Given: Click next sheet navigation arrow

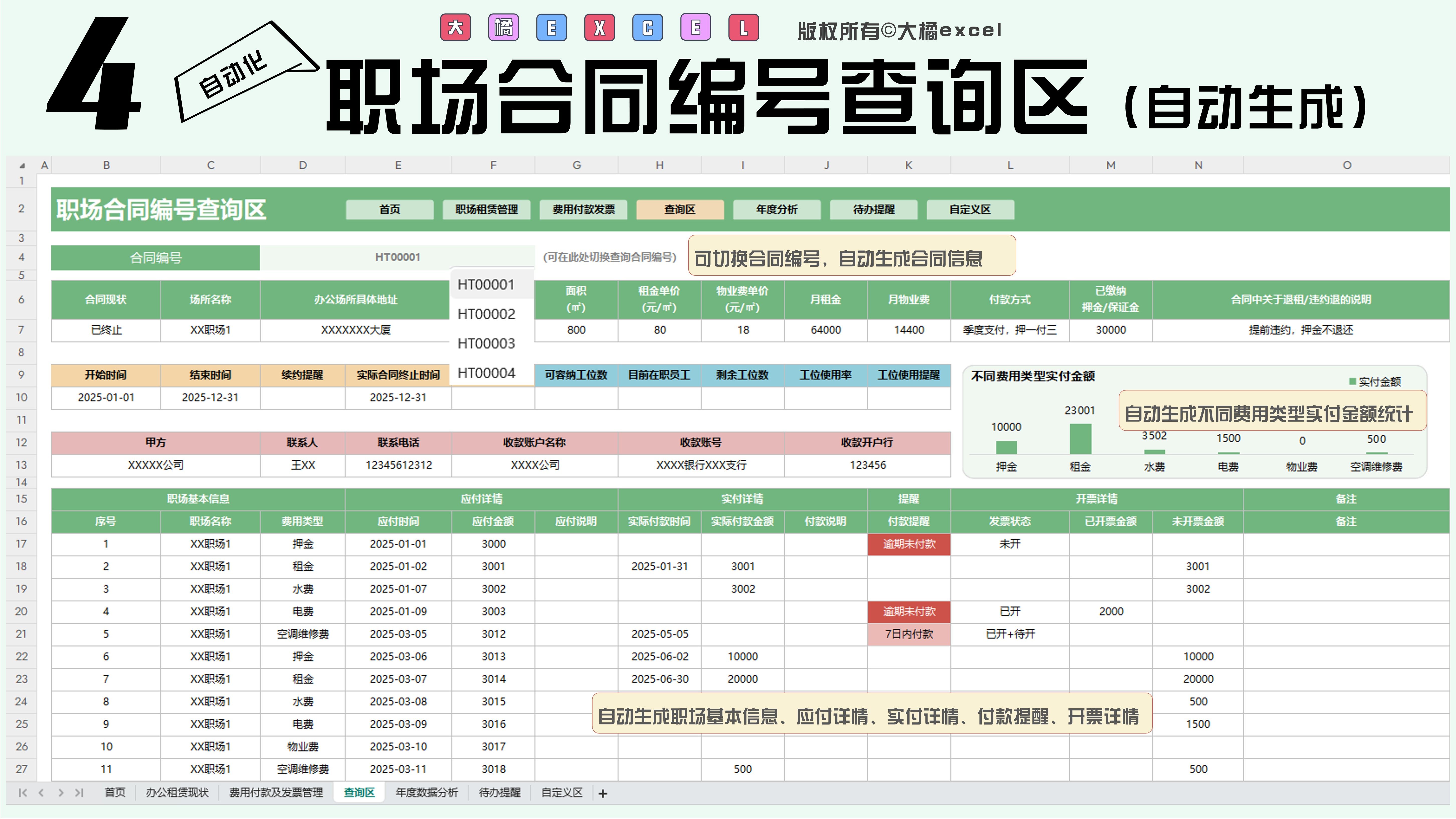Looking at the screenshot, I should click(60, 793).
